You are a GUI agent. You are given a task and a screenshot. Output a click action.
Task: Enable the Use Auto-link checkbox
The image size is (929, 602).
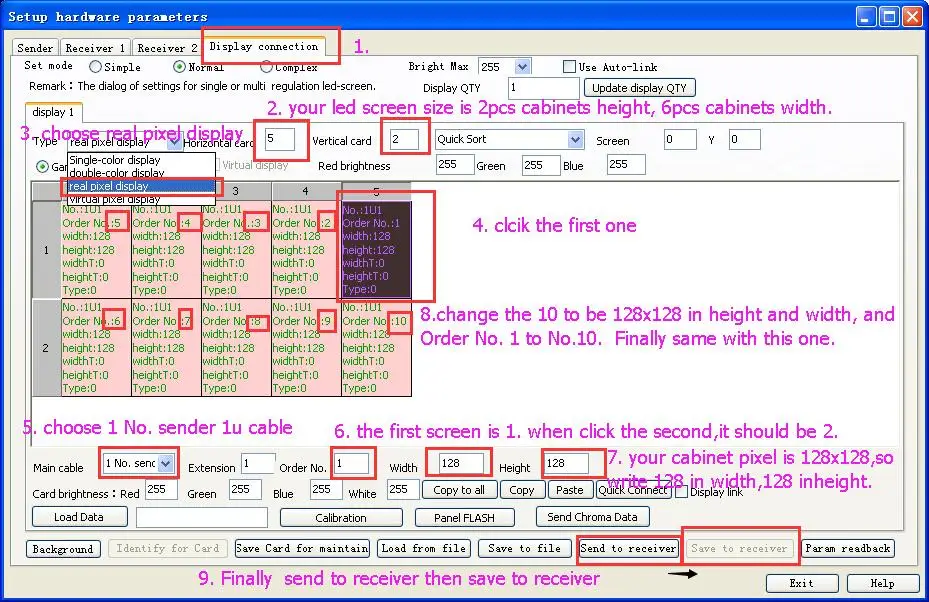(568, 67)
